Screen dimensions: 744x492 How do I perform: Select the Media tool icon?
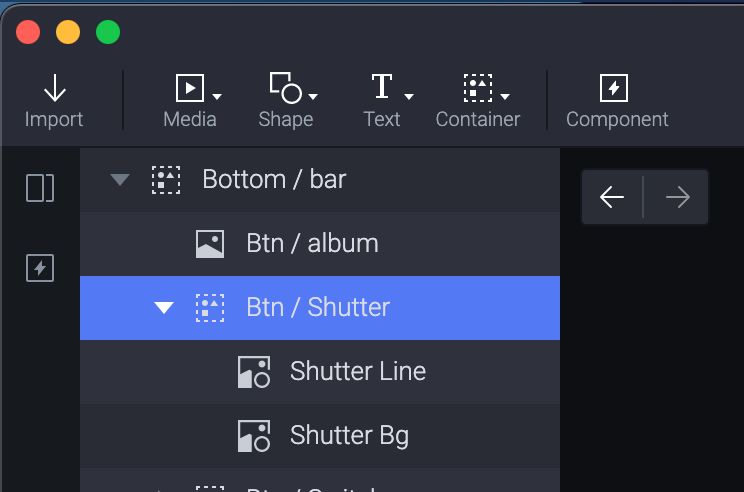click(190, 88)
